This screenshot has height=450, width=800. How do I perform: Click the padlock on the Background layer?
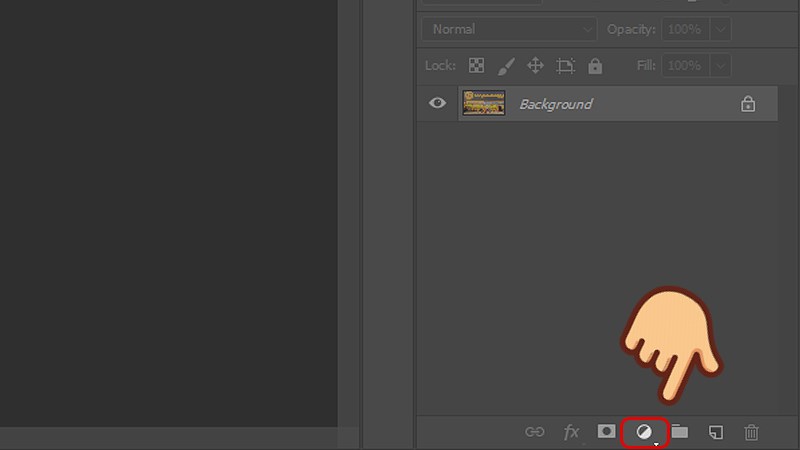tap(747, 104)
